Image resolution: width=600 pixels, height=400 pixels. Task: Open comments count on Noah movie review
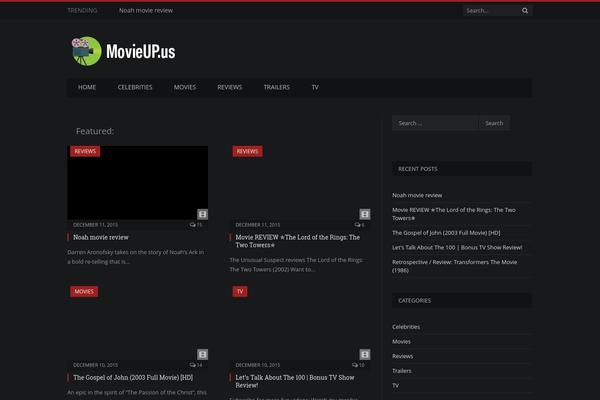click(196, 225)
